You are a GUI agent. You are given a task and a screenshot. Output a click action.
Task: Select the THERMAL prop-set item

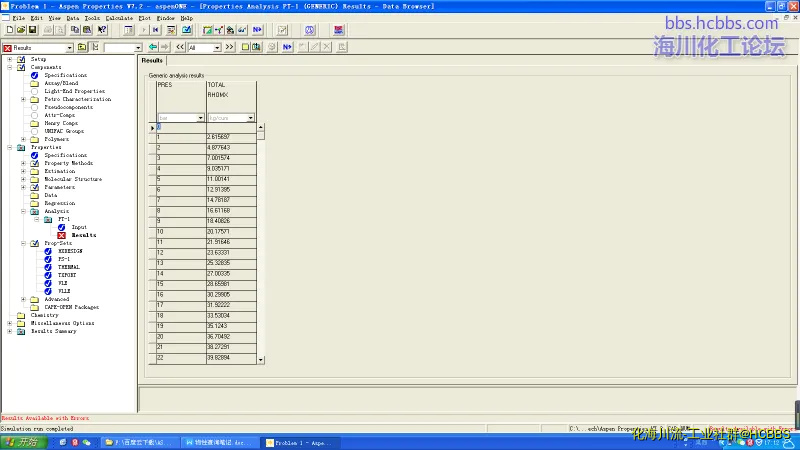(69, 267)
